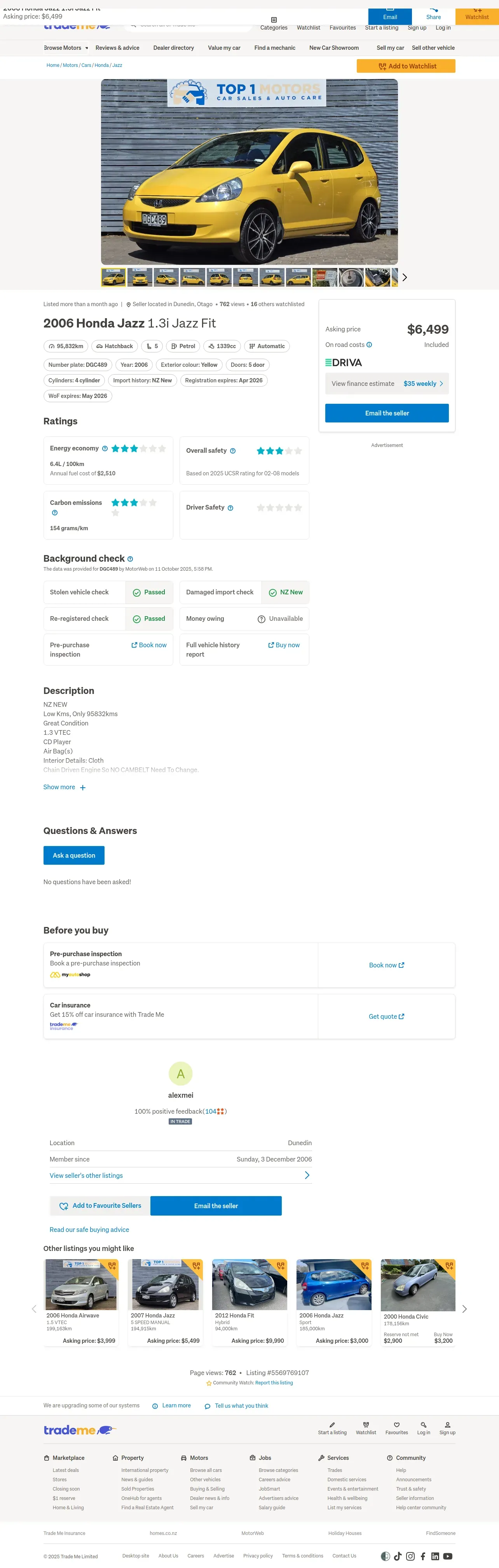Click the footer search (Log in) icon
Viewport: 499px width, 1568px height.
[424, 1424]
